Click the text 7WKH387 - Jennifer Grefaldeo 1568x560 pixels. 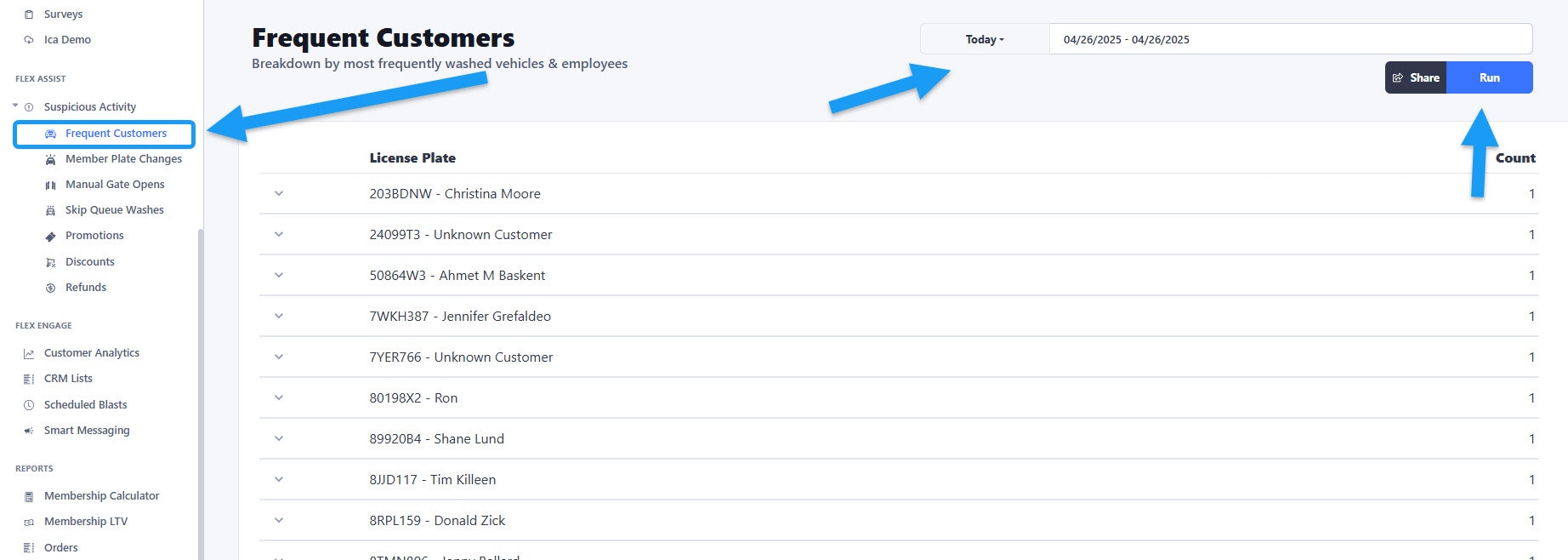460,317
